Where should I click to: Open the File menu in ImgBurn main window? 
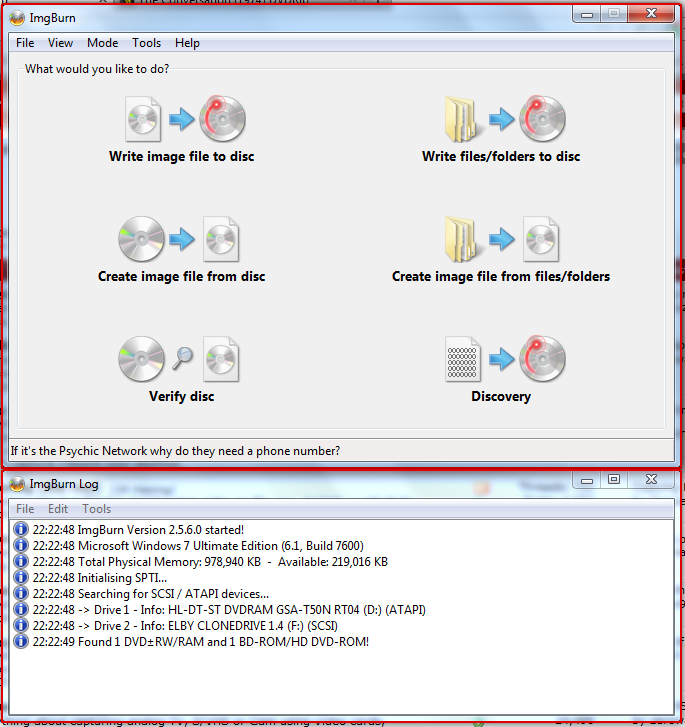pos(25,43)
